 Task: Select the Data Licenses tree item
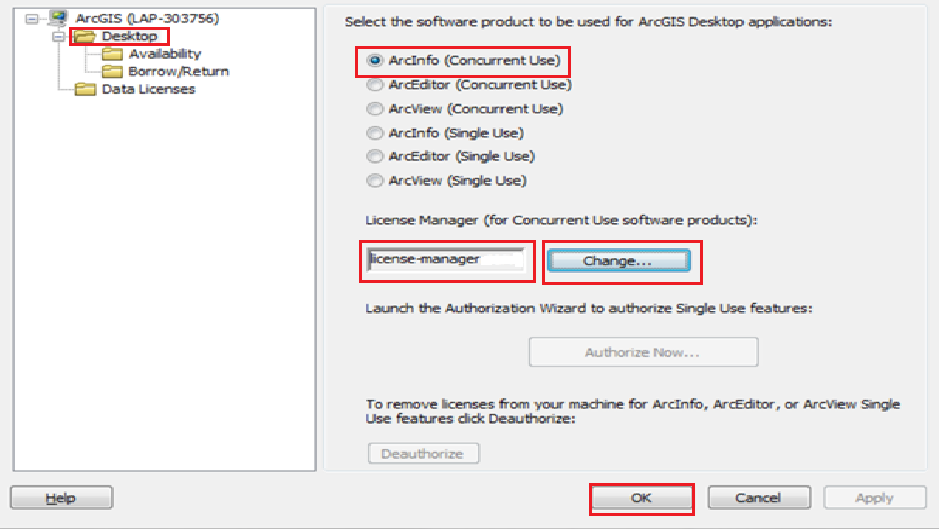tap(148, 90)
